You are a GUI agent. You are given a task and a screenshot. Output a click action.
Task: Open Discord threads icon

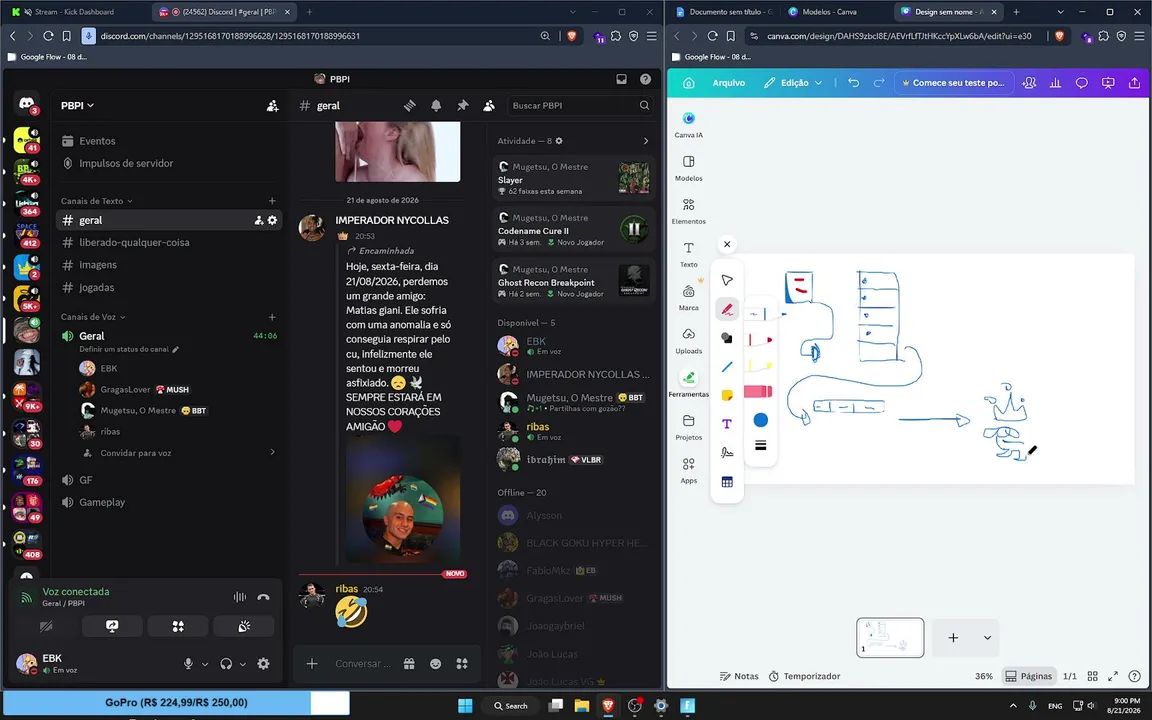[x=409, y=106]
